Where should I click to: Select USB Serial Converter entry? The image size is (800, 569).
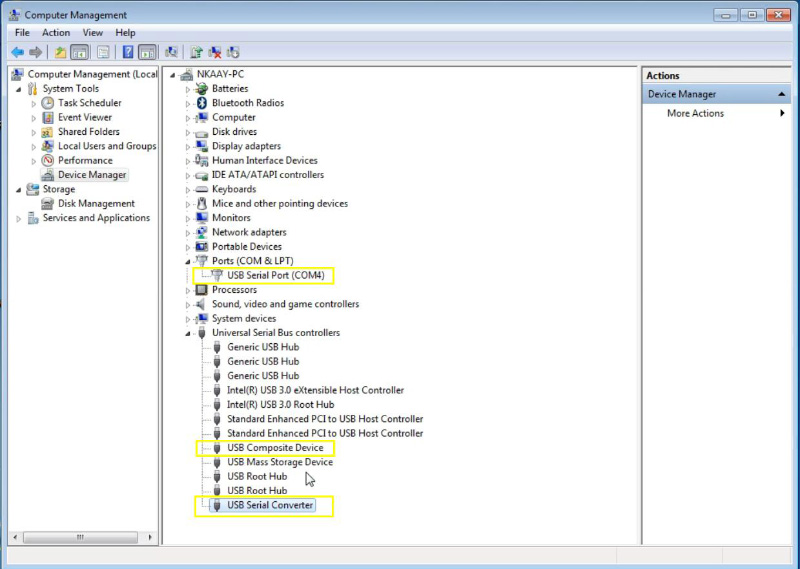point(270,506)
